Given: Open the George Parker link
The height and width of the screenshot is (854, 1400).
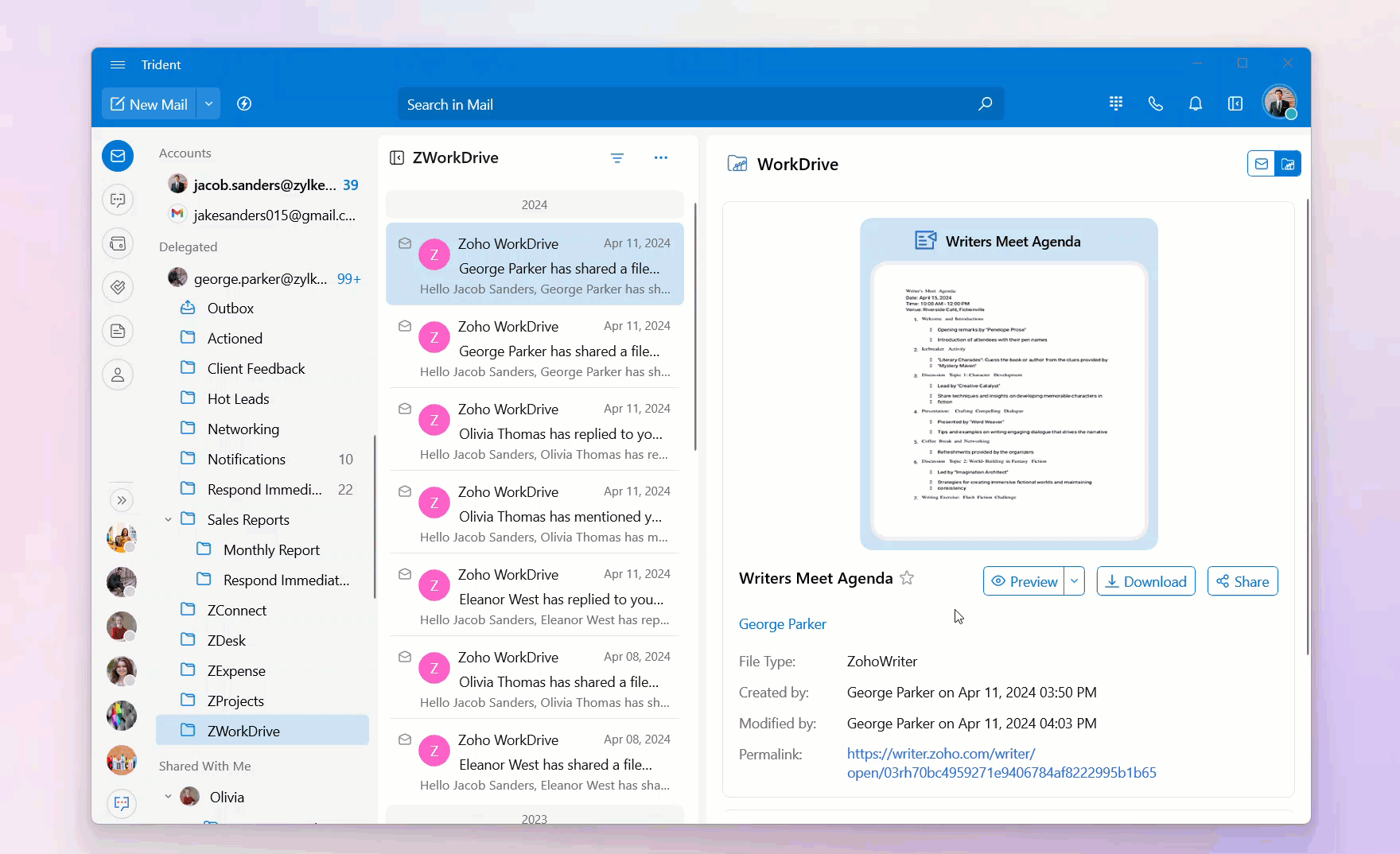Looking at the screenshot, I should click(783, 624).
